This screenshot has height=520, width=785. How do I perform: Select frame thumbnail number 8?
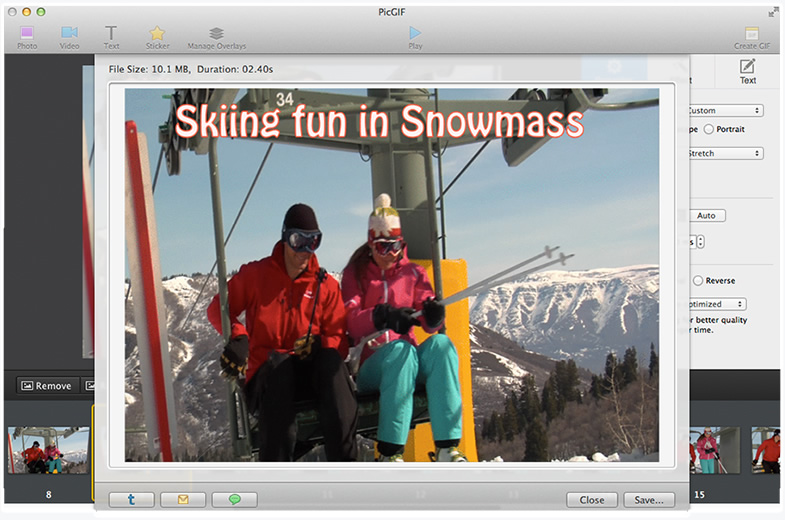[x=47, y=451]
